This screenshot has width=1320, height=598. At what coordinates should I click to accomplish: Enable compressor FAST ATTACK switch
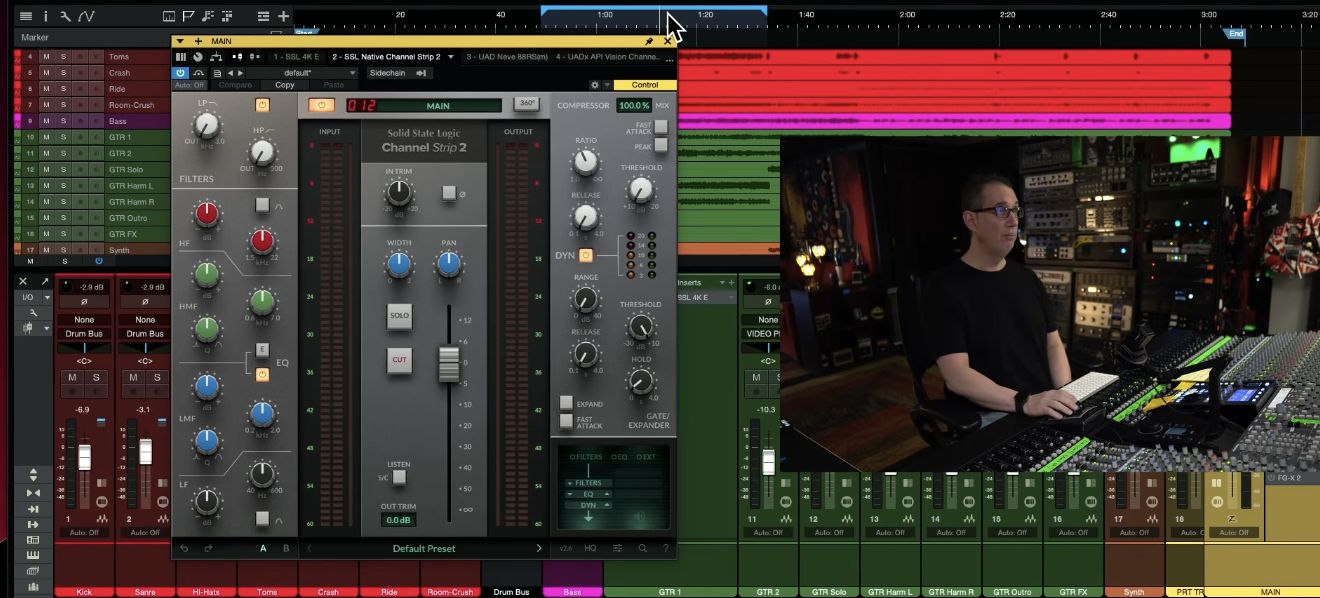(661, 126)
